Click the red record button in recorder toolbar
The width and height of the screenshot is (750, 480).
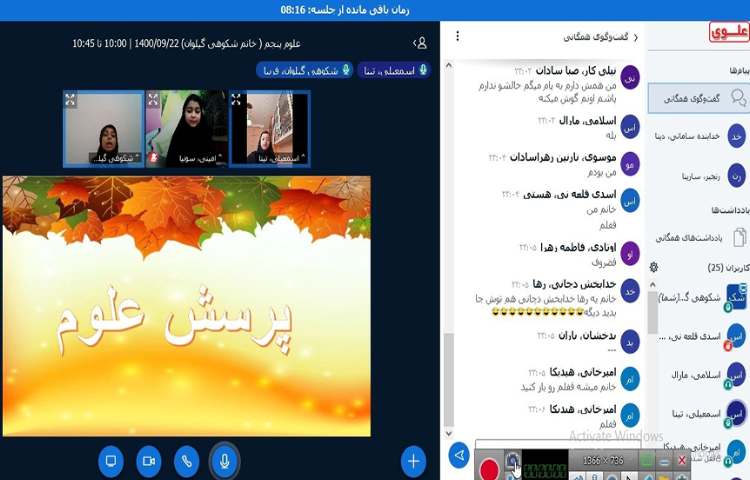[490, 468]
